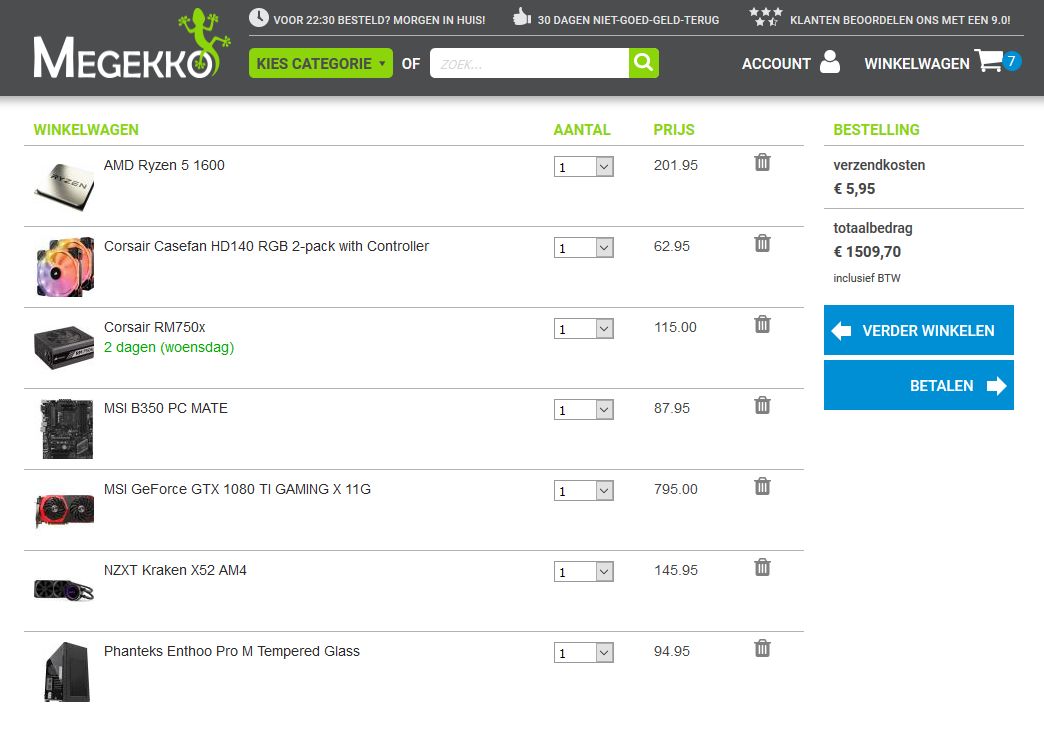Remove MSI B350 PC MATE from cart
The height and width of the screenshot is (729, 1044).
762,405
